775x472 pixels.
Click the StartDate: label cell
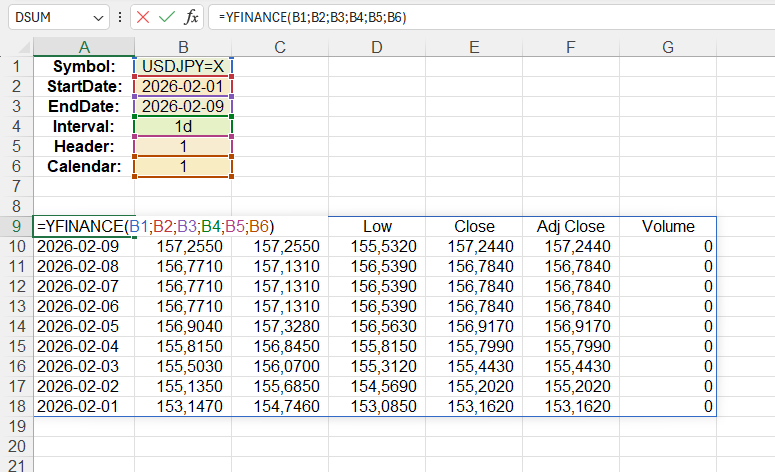(84, 86)
